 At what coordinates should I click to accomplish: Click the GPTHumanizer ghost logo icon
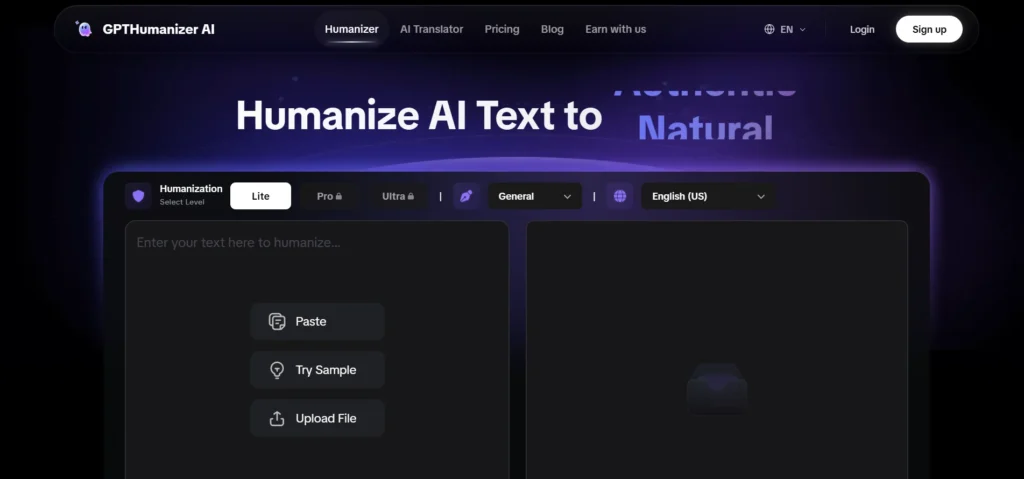pos(84,29)
